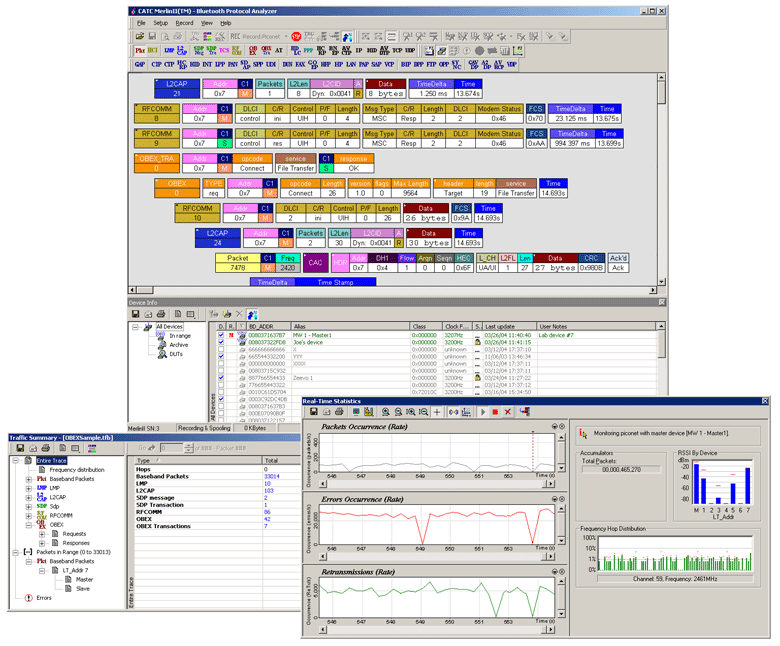This screenshot has height=646, width=780.
Task: Select the GAP profile button
Action: (x=140, y=65)
